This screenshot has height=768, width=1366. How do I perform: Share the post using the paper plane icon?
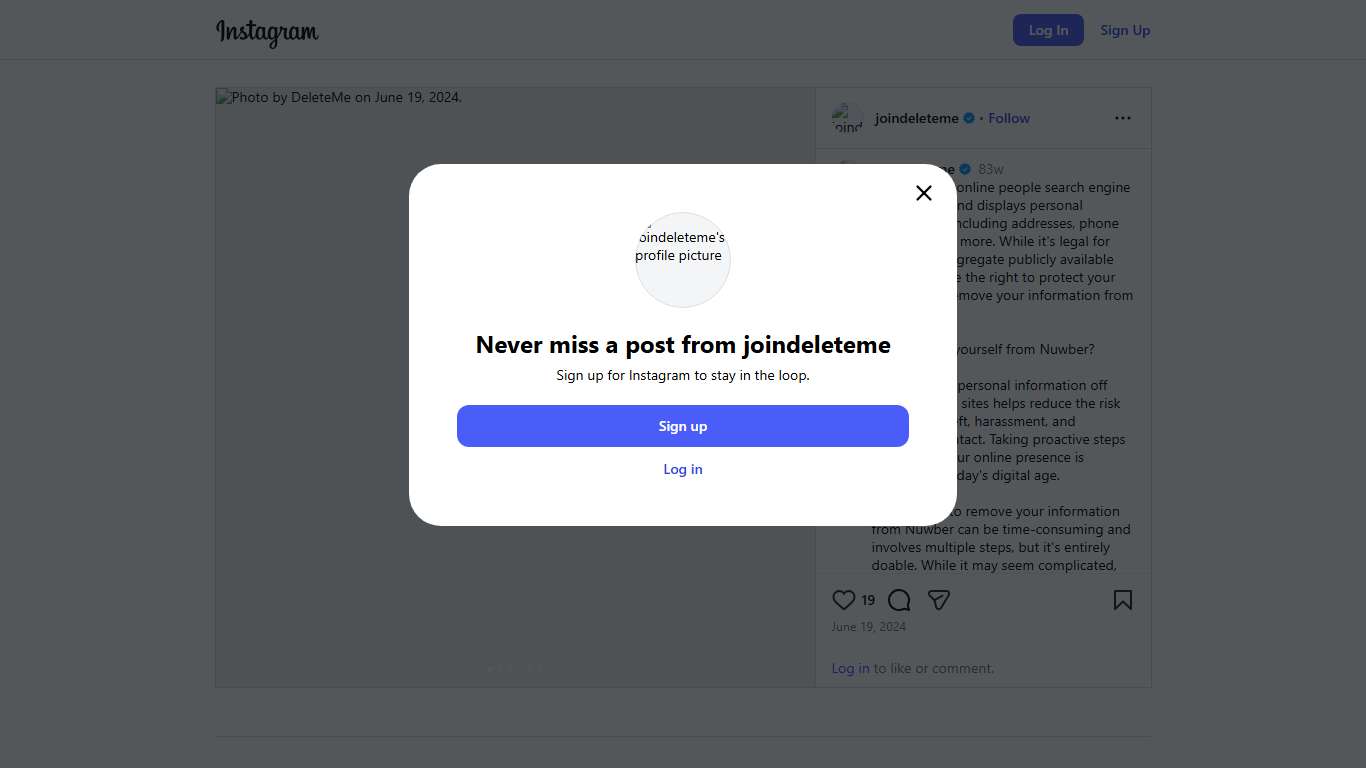(x=938, y=600)
